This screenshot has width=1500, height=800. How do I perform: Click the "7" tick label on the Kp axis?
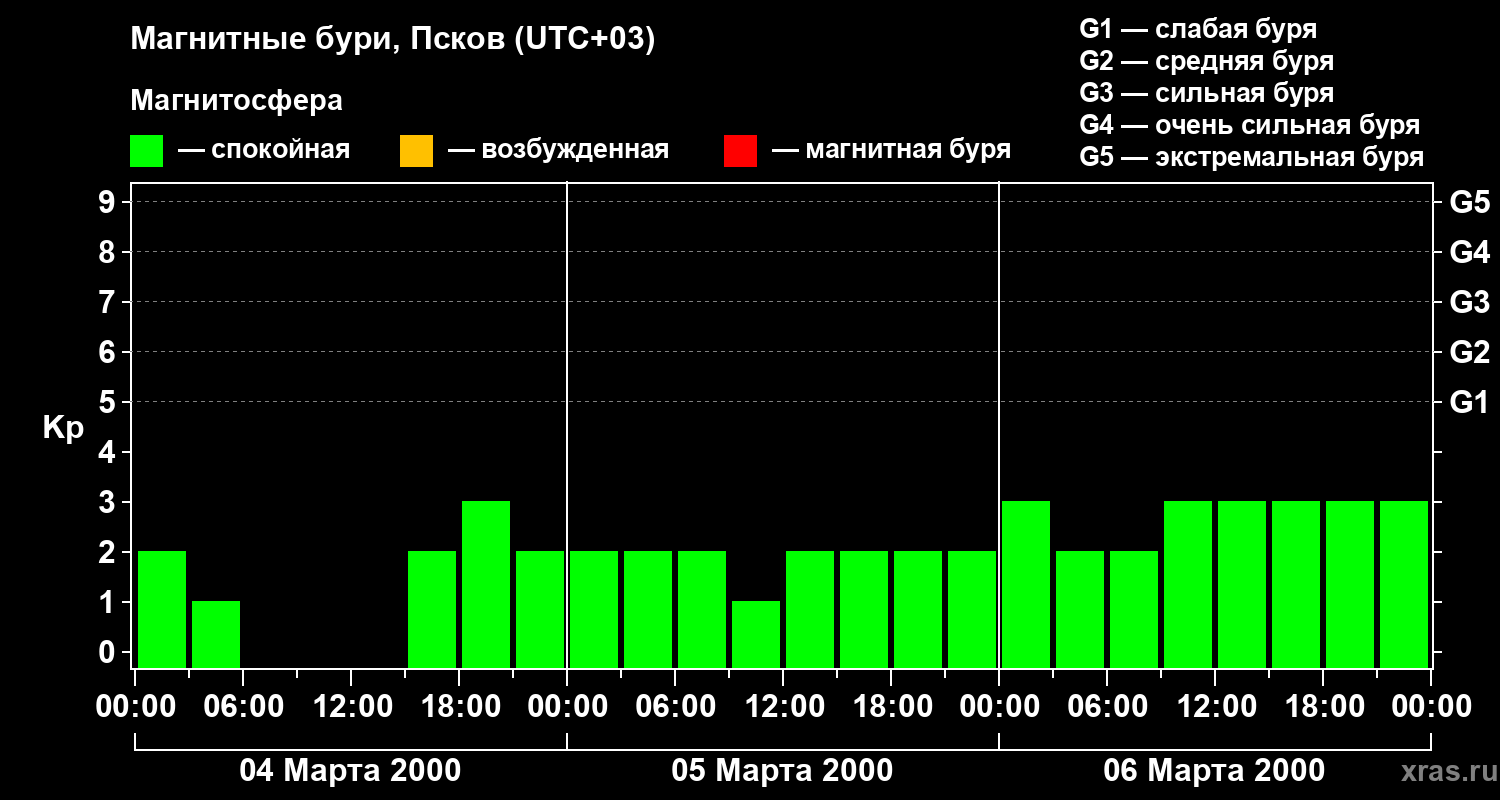[109, 302]
